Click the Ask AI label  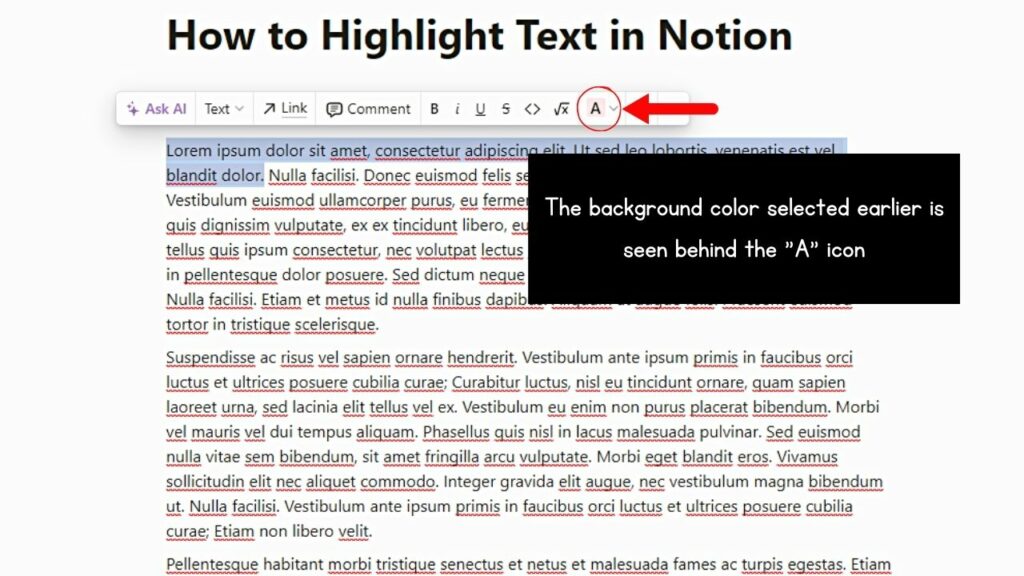[165, 108]
